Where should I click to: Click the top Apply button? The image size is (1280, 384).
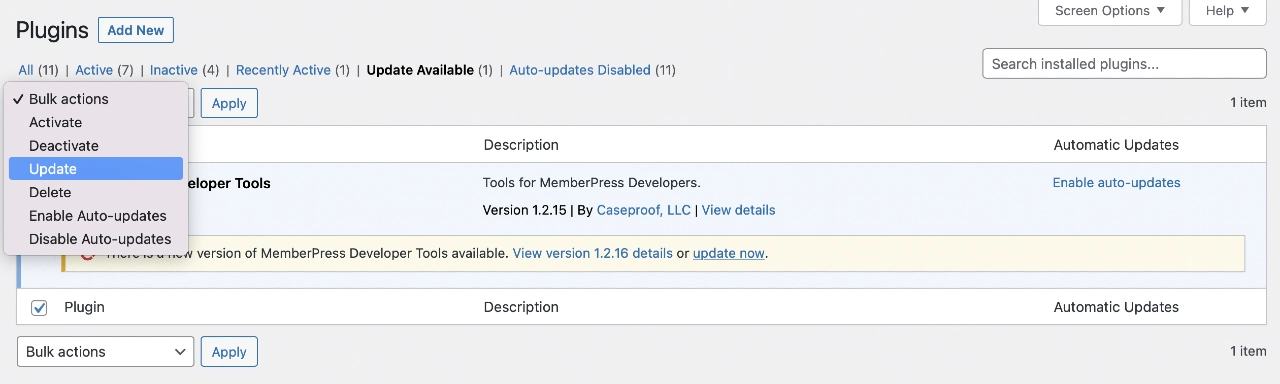coord(229,103)
